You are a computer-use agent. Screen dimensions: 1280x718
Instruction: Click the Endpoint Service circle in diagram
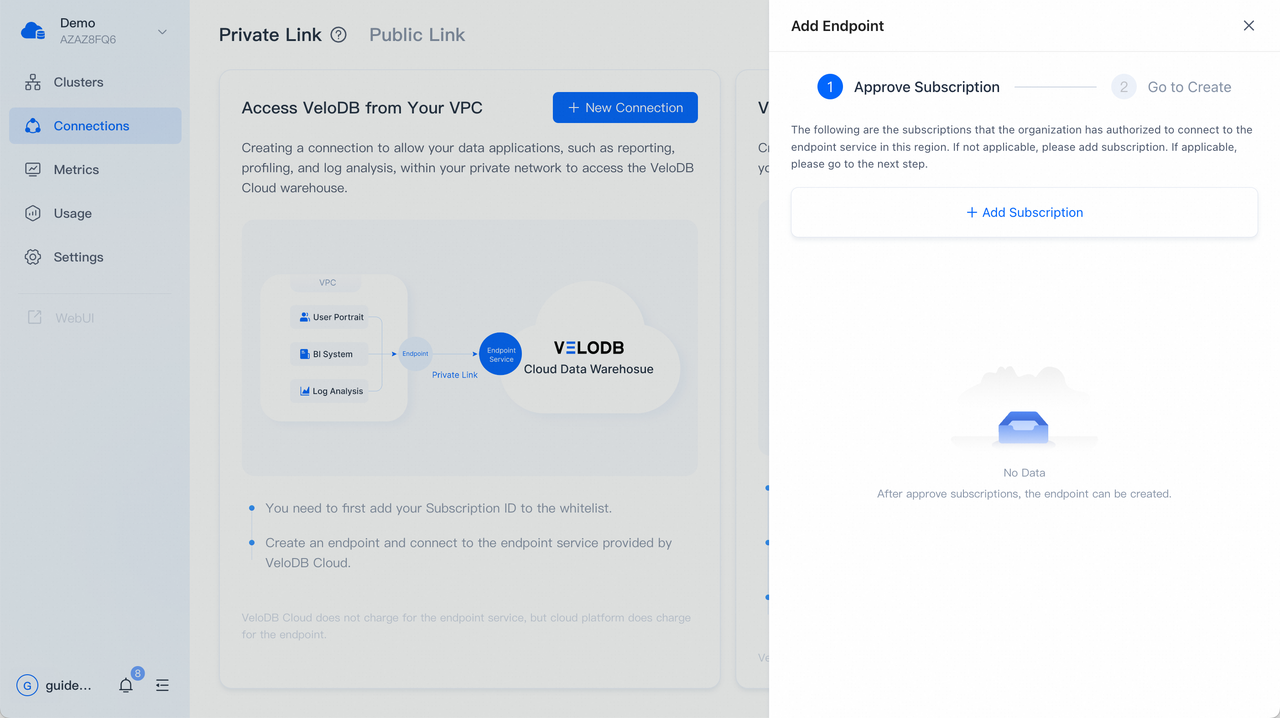point(501,354)
